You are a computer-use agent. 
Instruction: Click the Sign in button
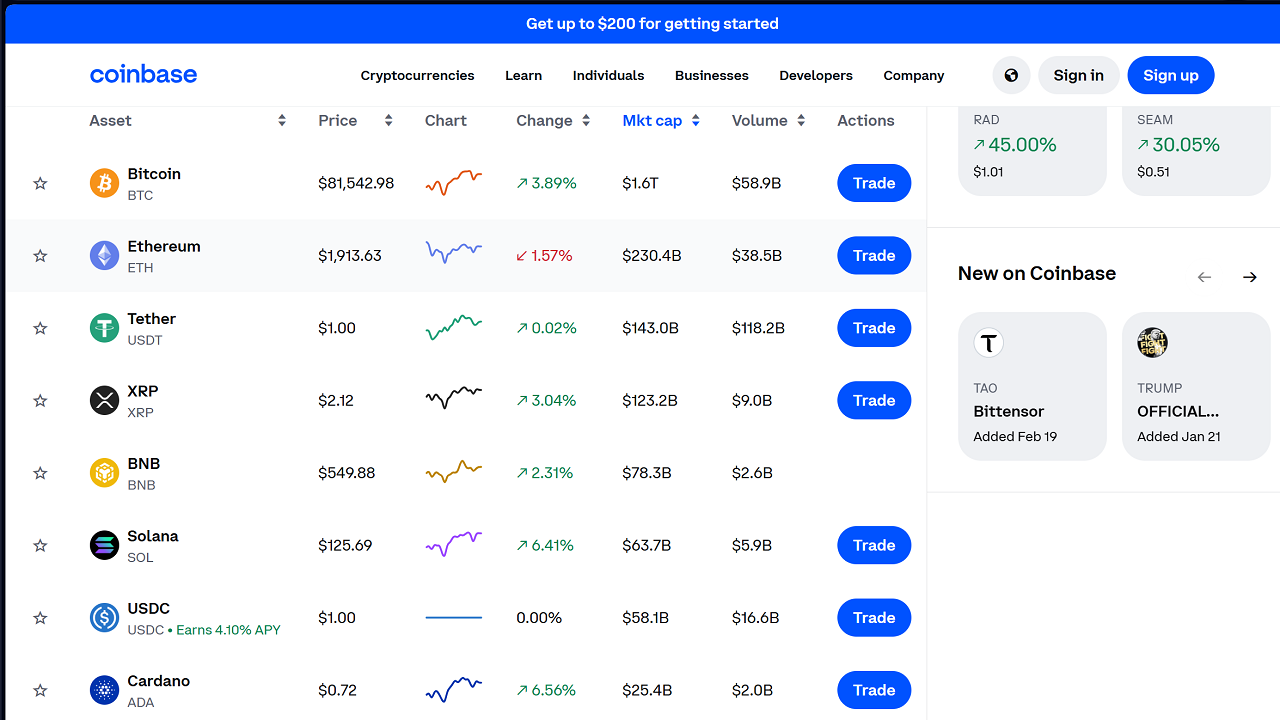pyautogui.click(x=1078, y=75)
